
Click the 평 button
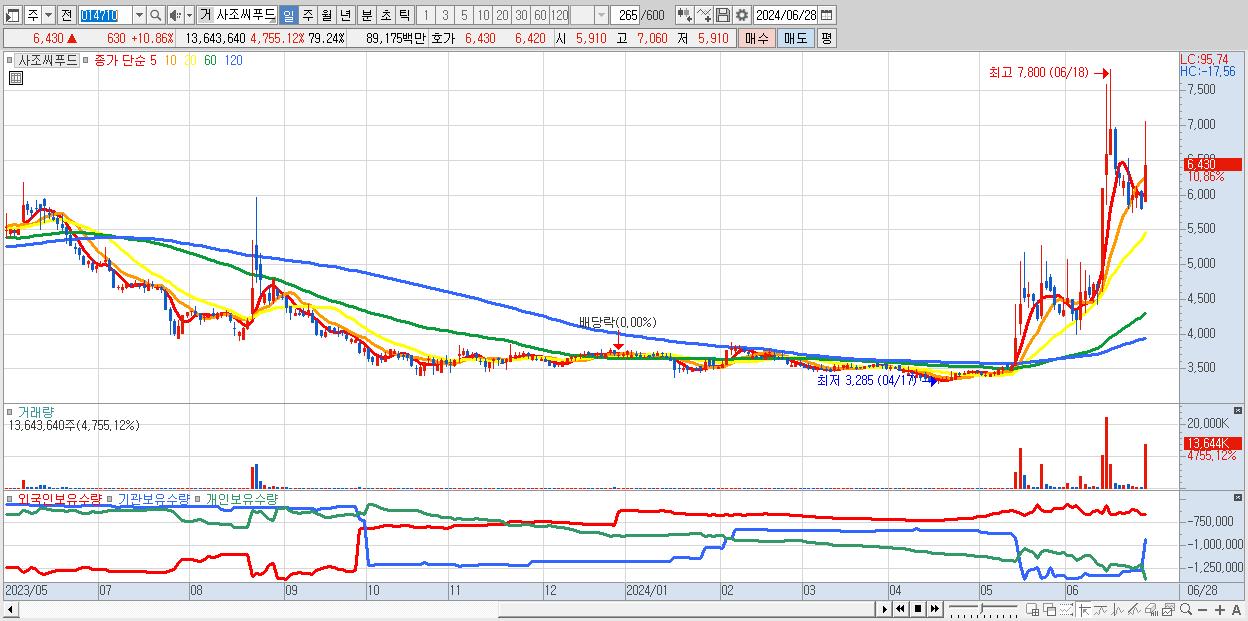(826, 38)
